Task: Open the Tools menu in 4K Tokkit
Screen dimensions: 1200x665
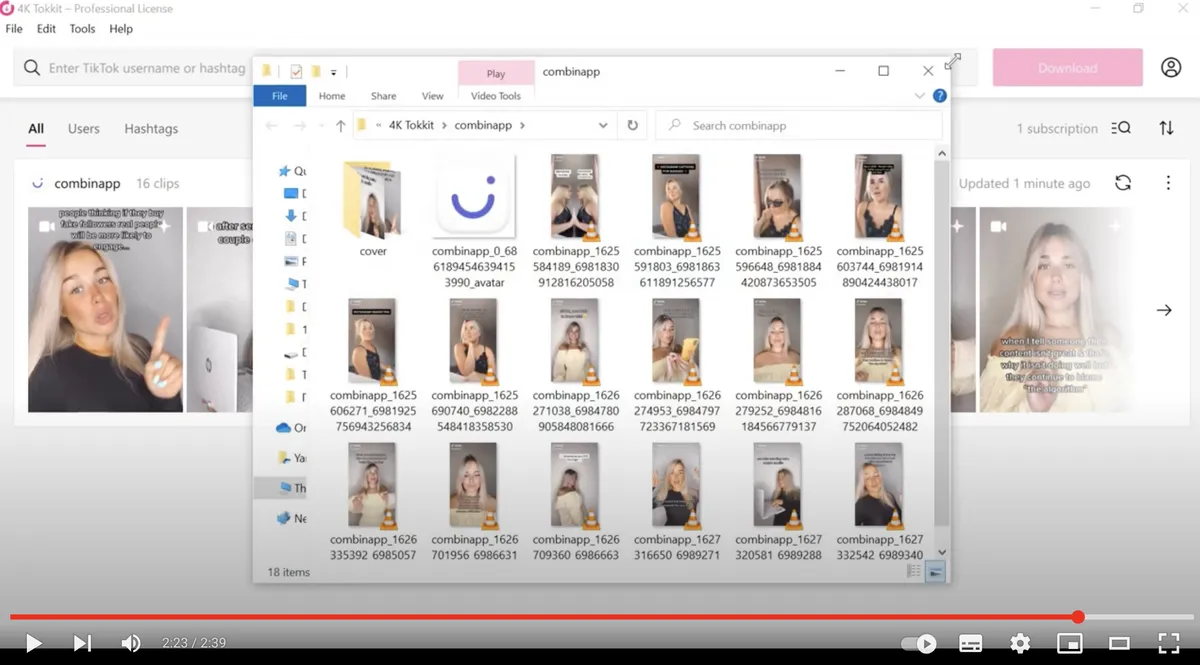Action: pyautogui.click(x=82, y=29)
